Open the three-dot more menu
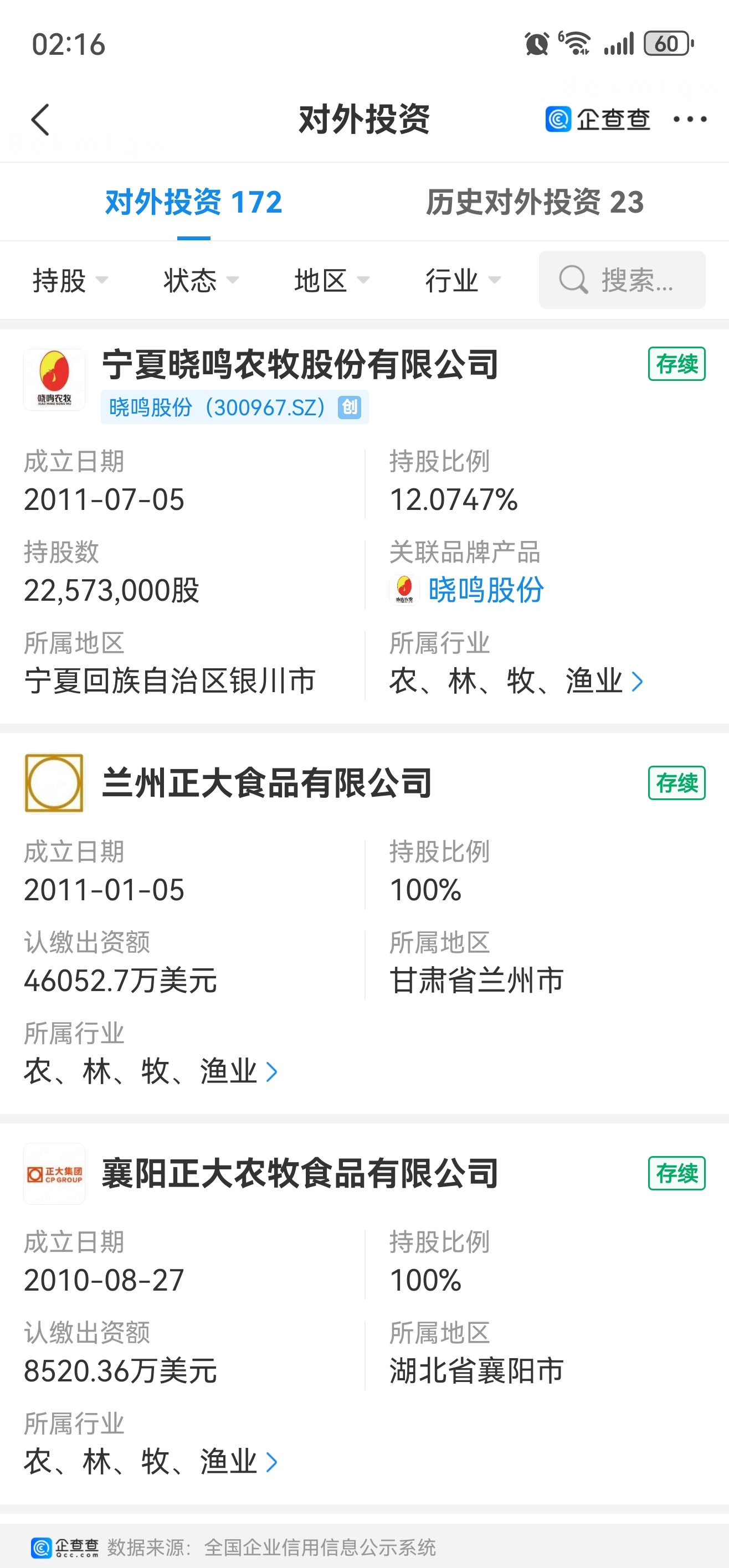Screen dimensions: 729x1568 pyautogui.click(x=690, y=119)
